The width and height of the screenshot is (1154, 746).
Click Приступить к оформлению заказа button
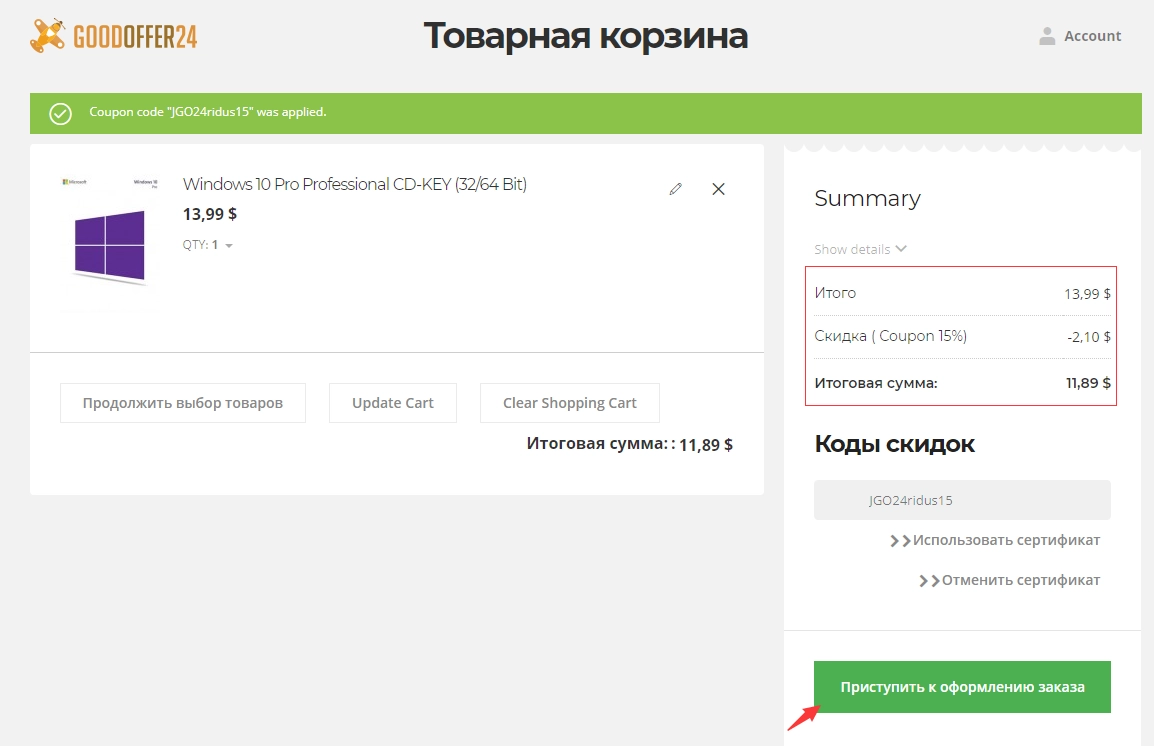[x=962, y=687]
